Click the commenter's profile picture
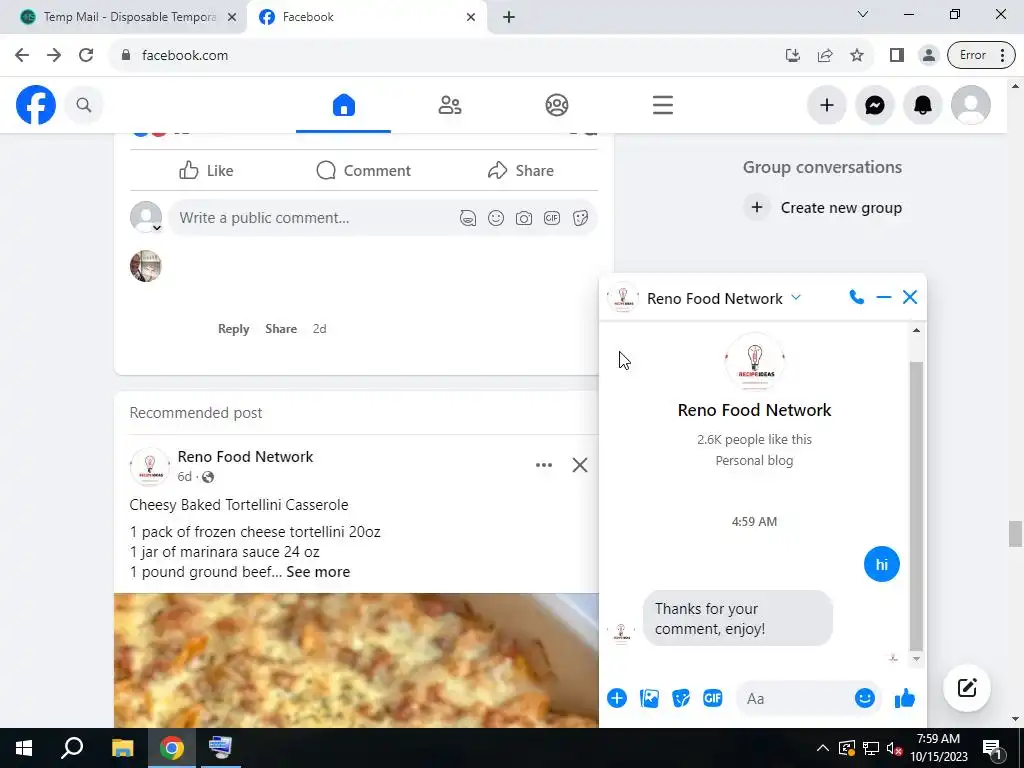Image resolution: width=1024 pixels, height=768 pixels. (146, 266)
